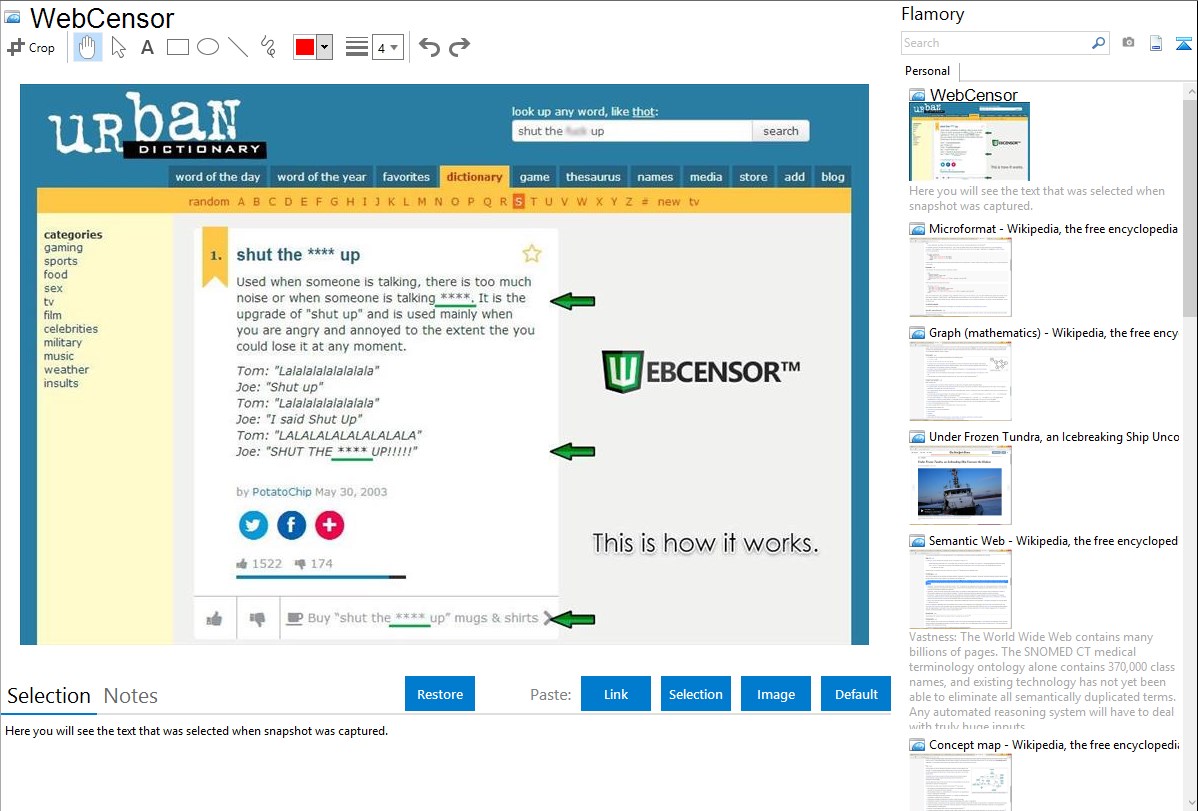This screenshot has width=1198, height=811.
Task: Open the Personal tab
Action: pyautogui.click(x=927, y=71)
